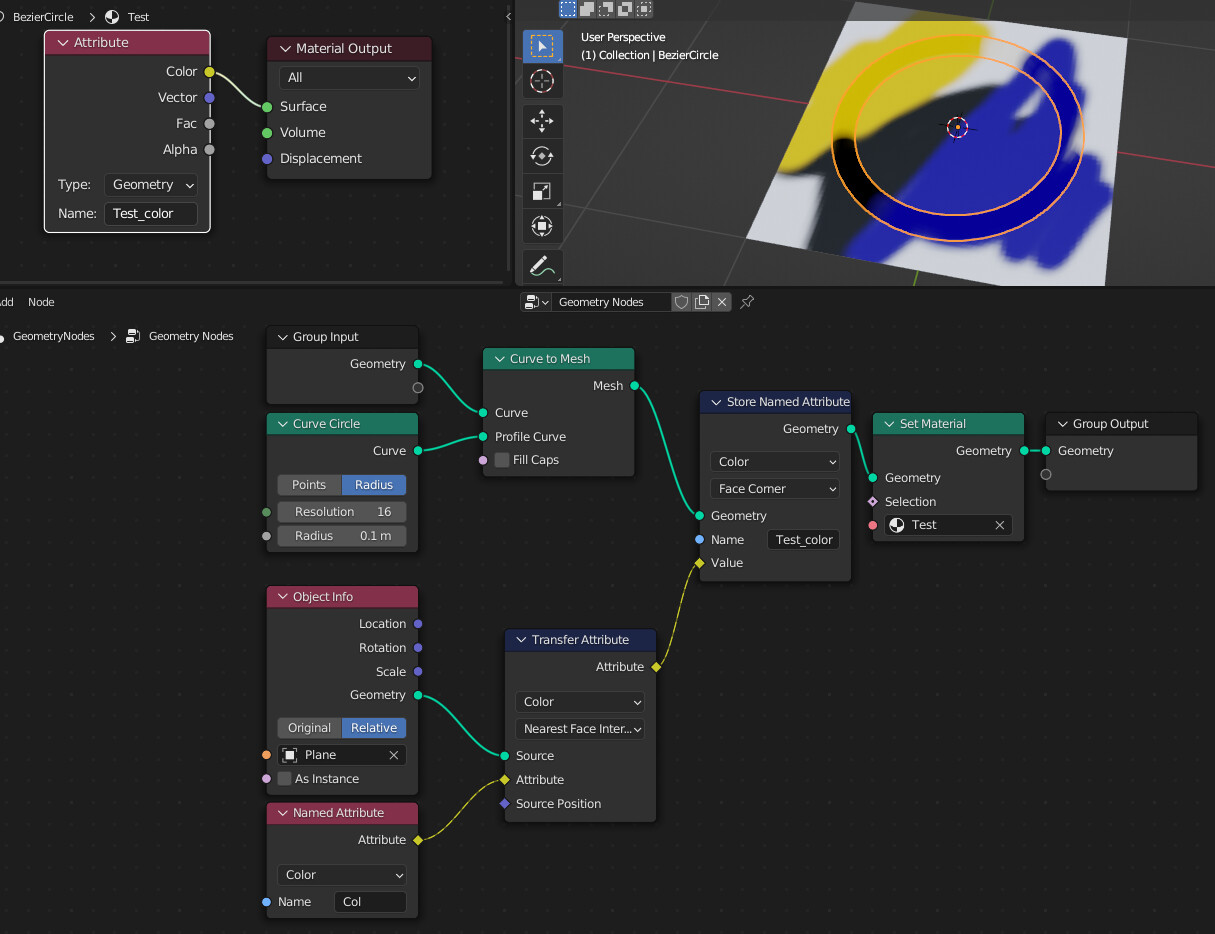Open the Node menu in node editor
Screen dimensions: 1215x934
pyautogui.click(x=40, y=301)
